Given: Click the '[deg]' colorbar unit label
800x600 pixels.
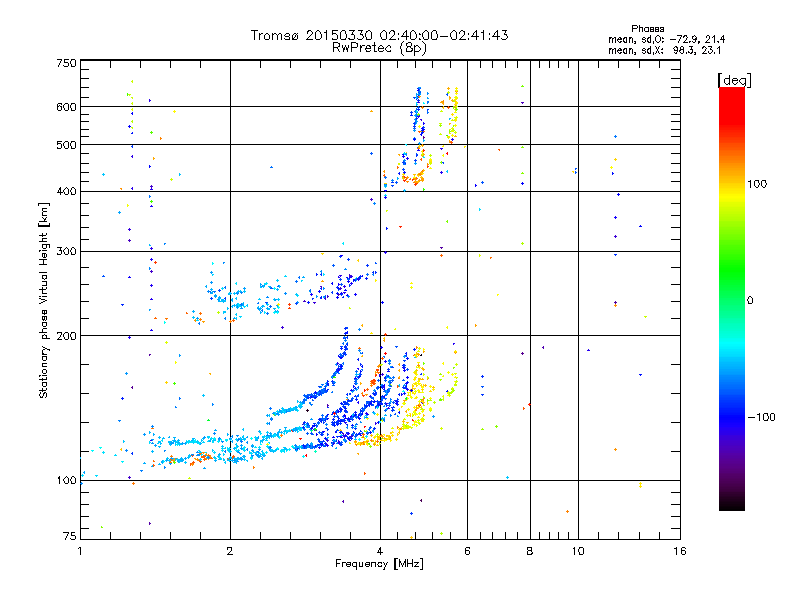Looking at the screenshot, I should pos(734,81).
